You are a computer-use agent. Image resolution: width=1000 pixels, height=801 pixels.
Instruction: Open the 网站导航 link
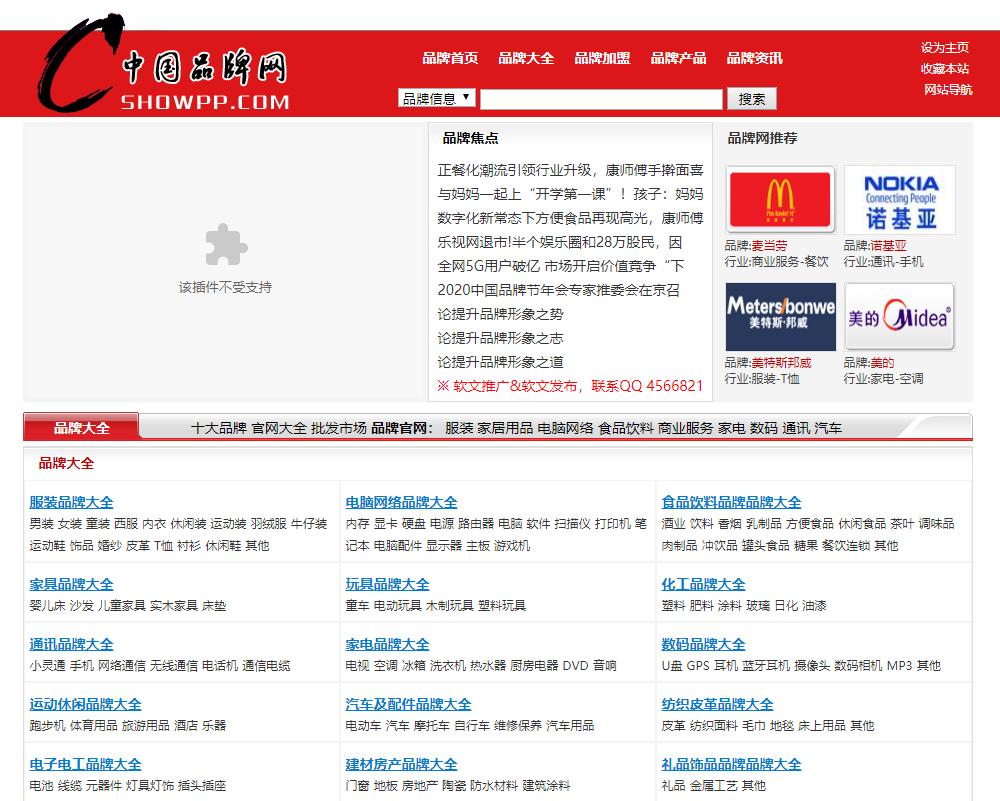pos(946,89)
